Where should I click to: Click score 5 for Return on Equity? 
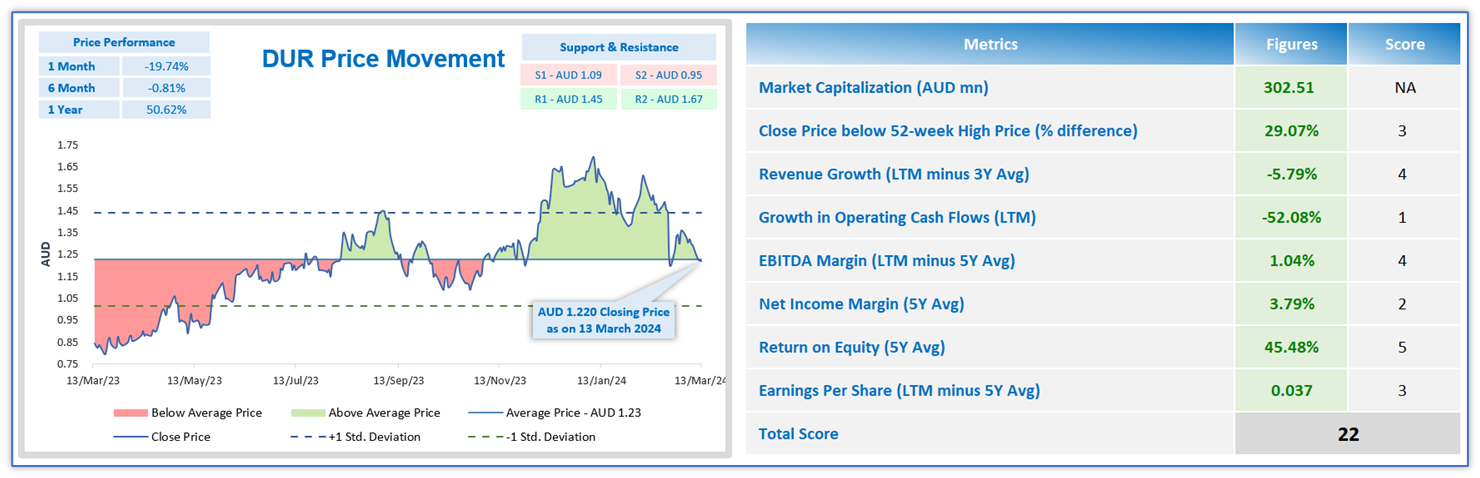[x=1405, y=347]
